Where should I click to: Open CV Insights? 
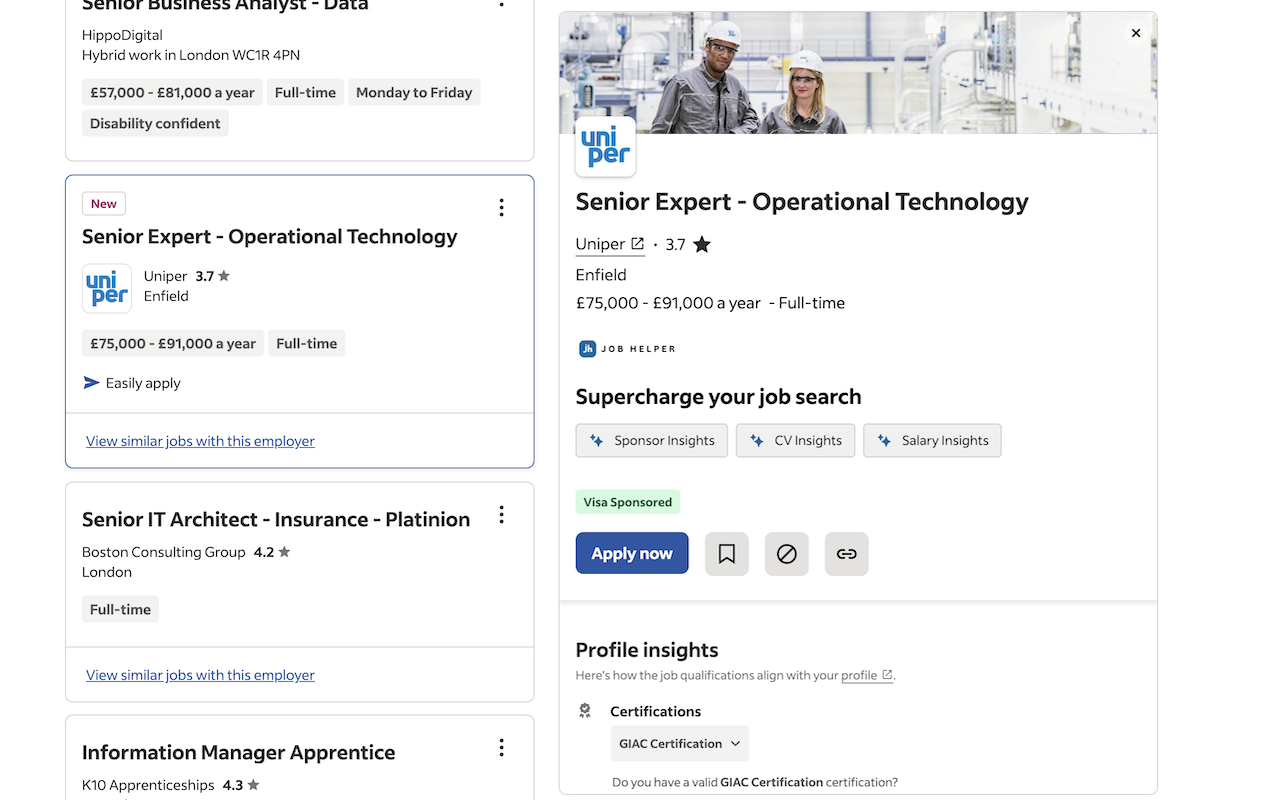[x=796, y=441]
